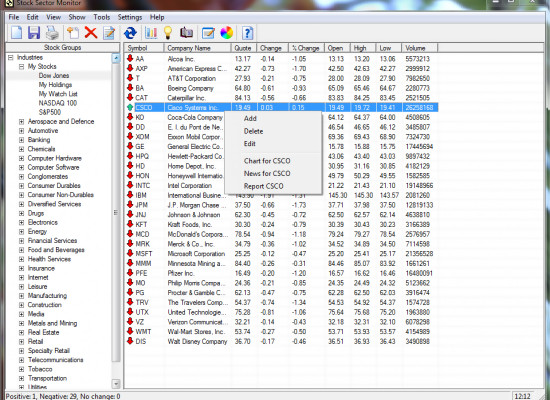Screen dimensions: 550x400
Task: Sort by Quote column header
Action: [244, 48]
